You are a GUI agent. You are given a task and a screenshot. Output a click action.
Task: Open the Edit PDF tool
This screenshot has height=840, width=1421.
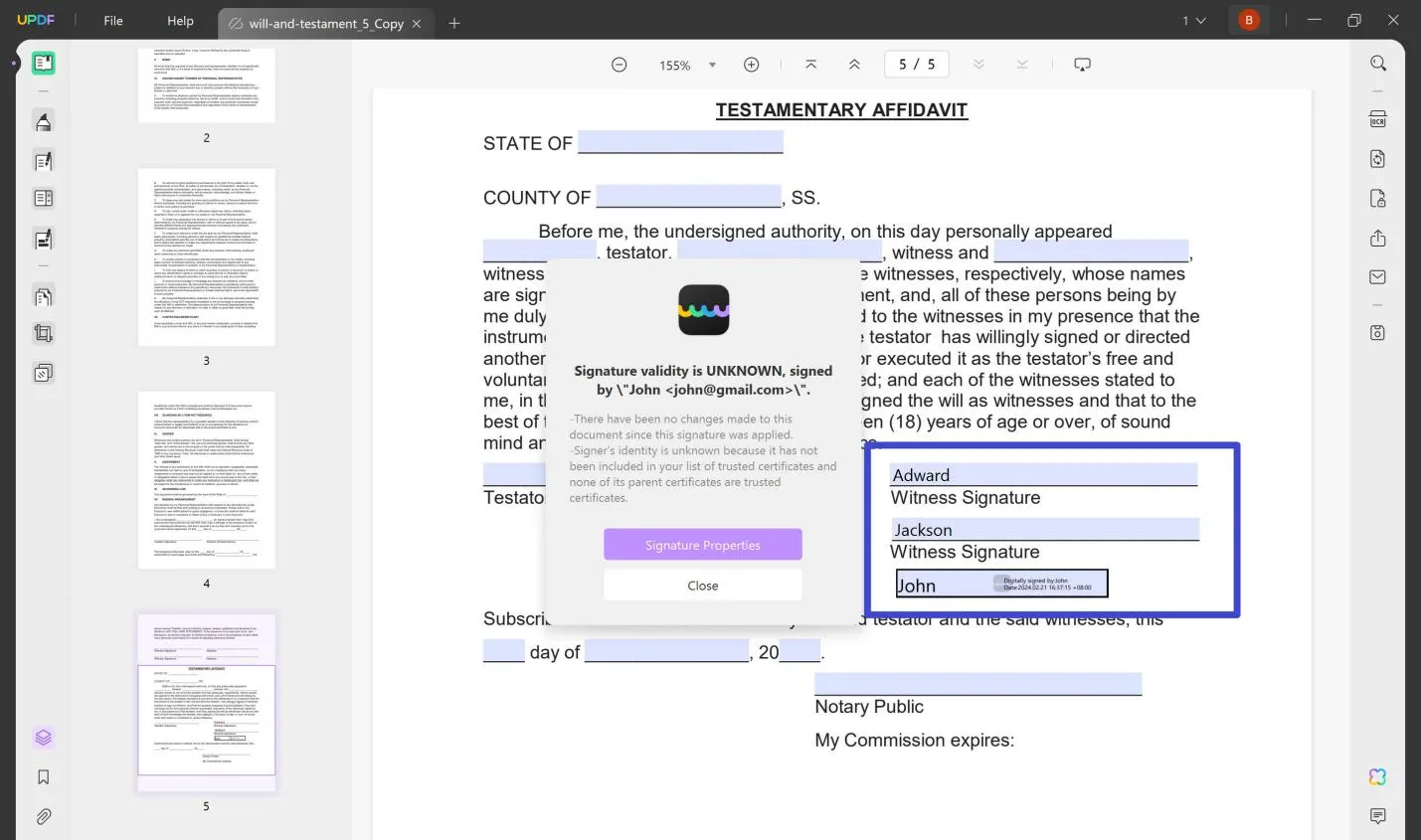(43, 161)
